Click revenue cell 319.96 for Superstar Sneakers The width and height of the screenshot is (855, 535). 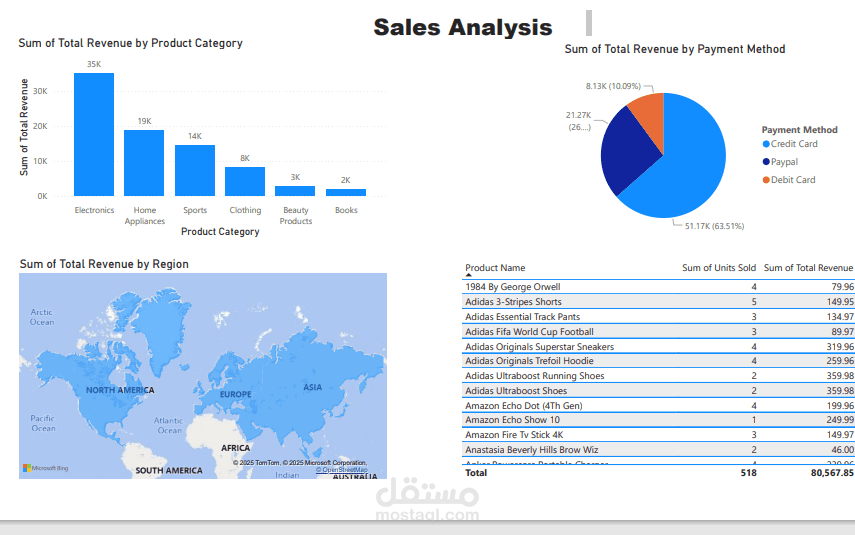(x=840, y=347)
